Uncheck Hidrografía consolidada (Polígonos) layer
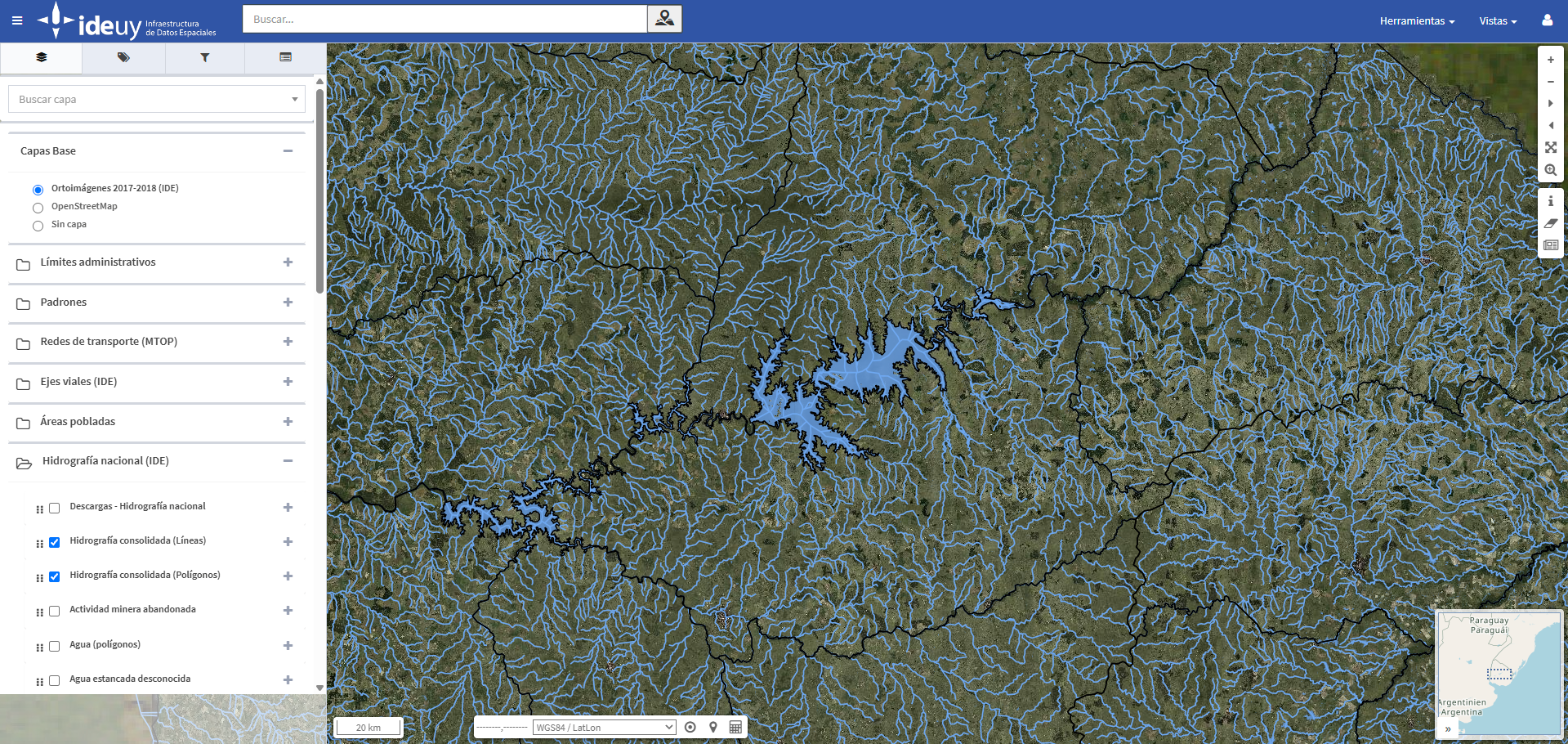 54,576
